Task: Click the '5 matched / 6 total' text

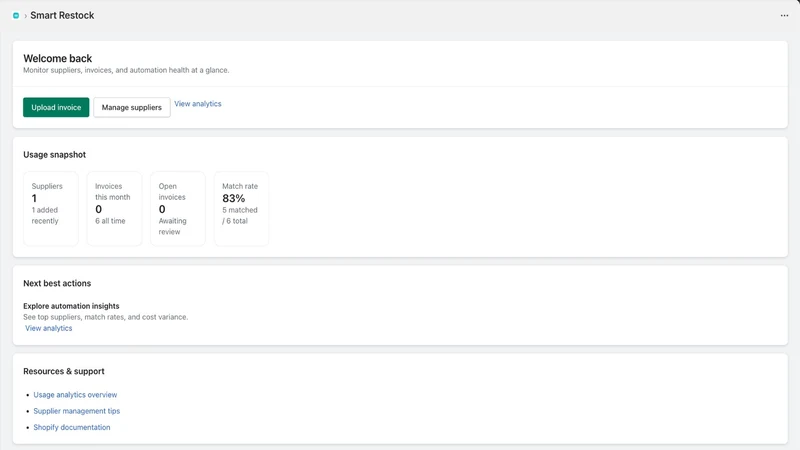Action: pyautogui.click(x=240, y=215)
